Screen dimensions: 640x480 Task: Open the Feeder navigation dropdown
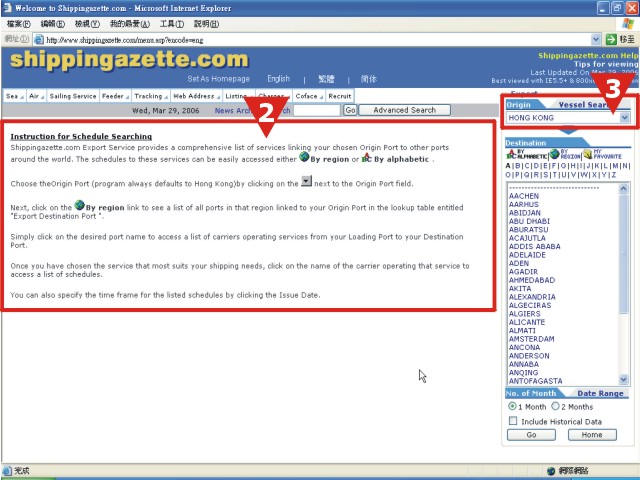(x=115, y=96)
